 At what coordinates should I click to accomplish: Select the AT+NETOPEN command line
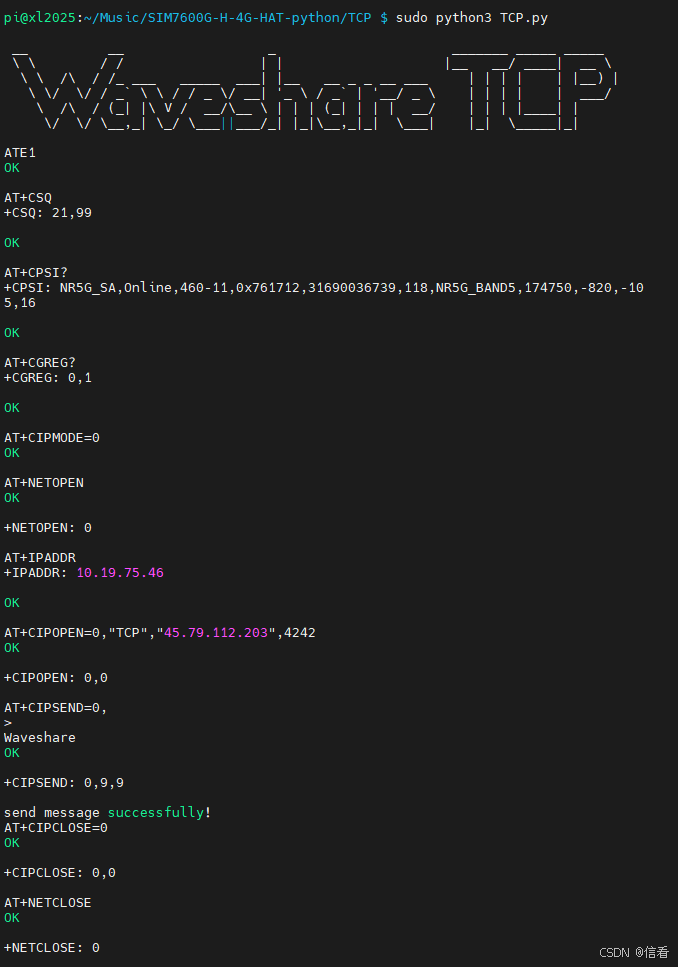[44, 483]
